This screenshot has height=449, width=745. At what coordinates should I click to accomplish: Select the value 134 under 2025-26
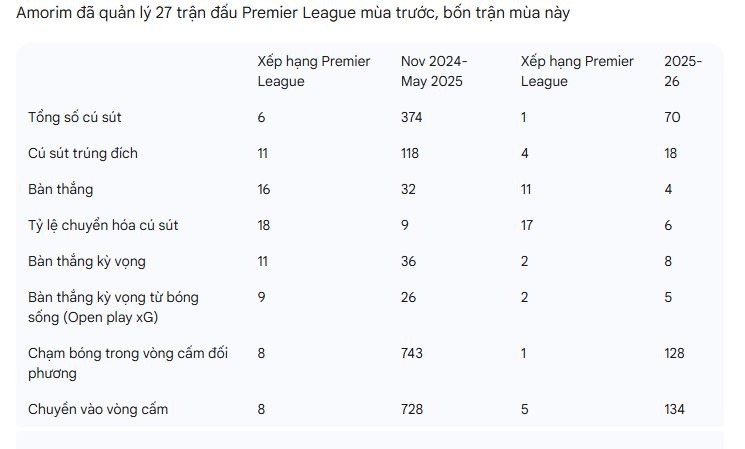tap(674, 410)
